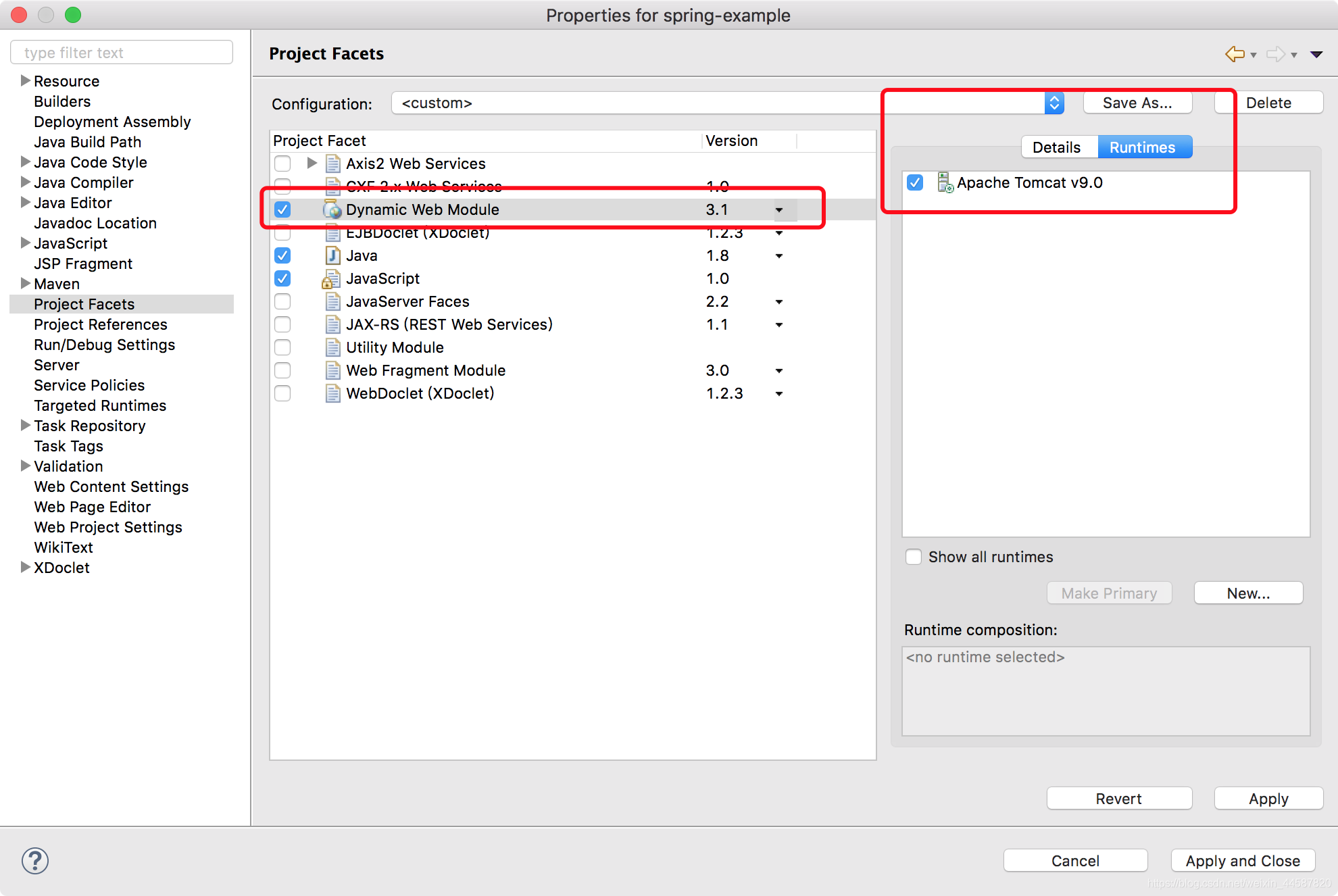This screenshot has height=896, width=1338.
Task: Uncheck the Dynamic Web Module checkbox
Action: click(282, 209)
